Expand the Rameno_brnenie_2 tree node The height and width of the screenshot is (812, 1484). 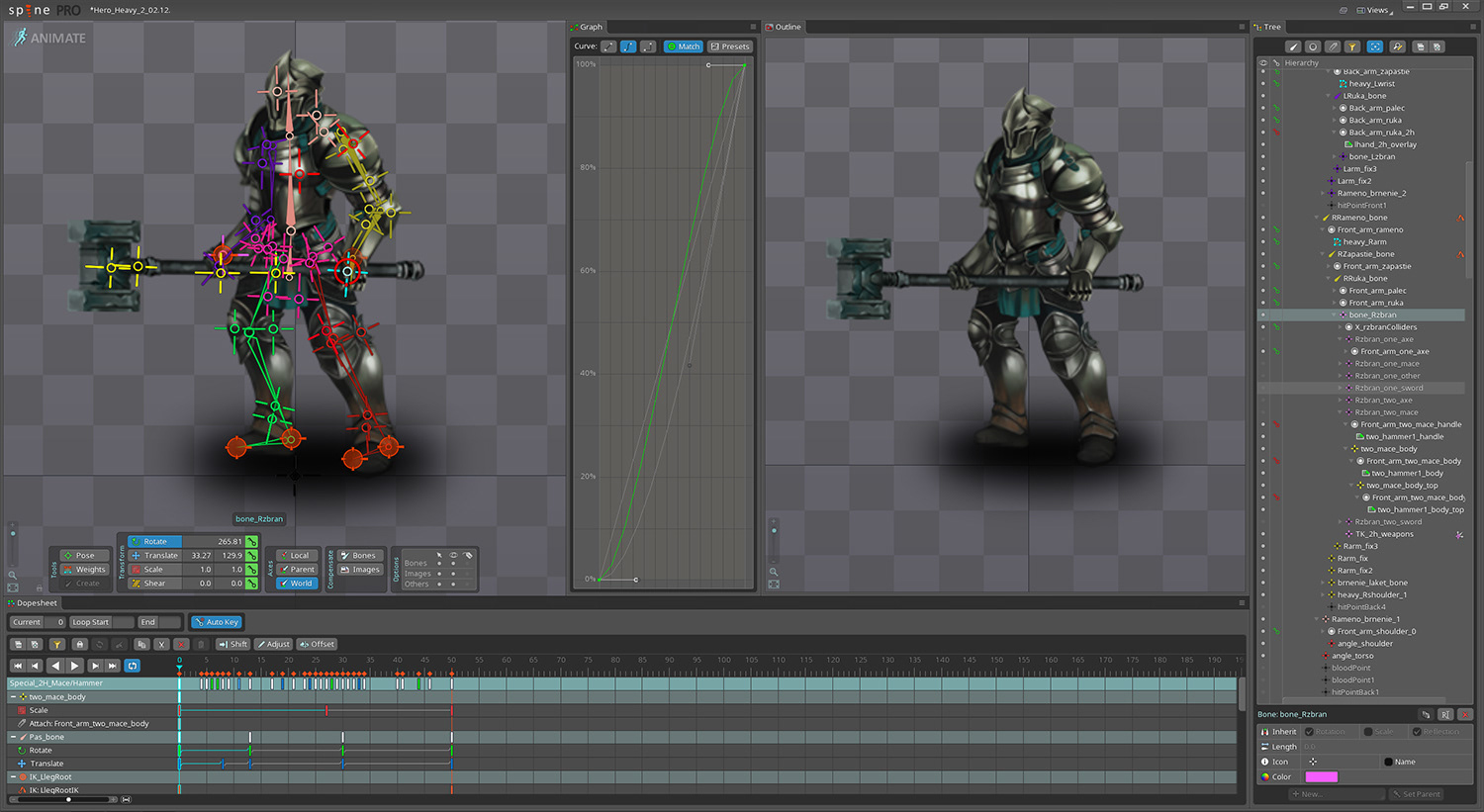point(1322,193)
